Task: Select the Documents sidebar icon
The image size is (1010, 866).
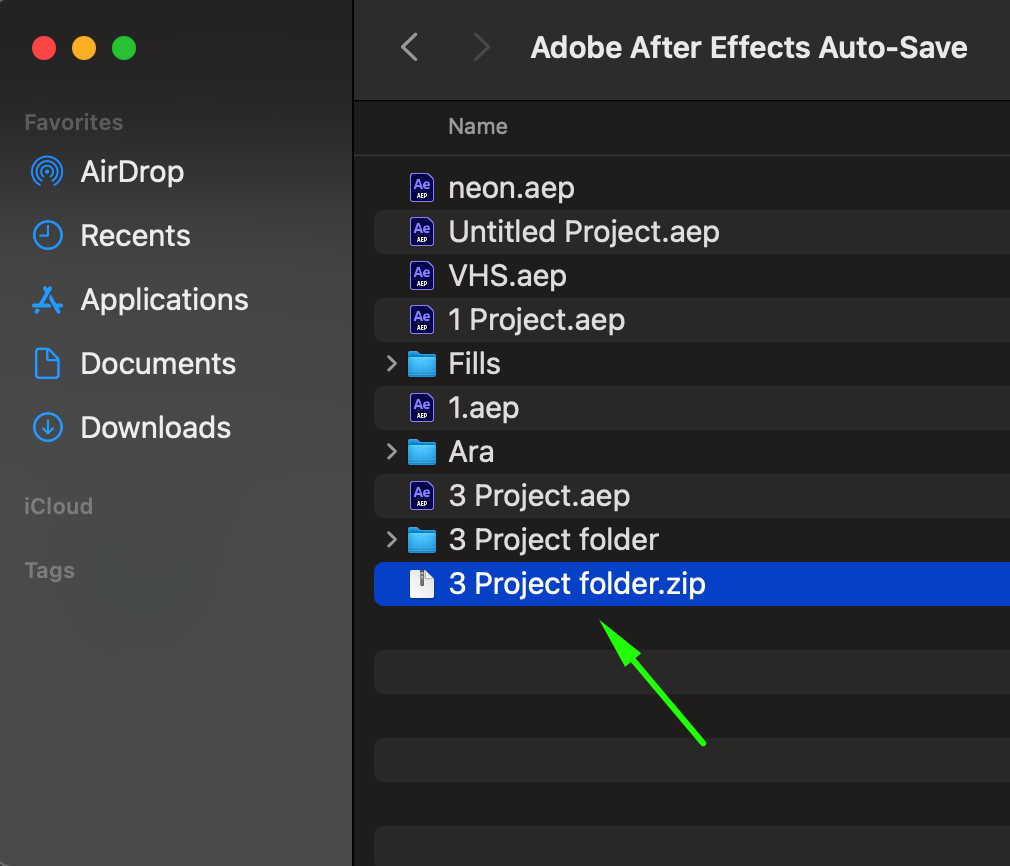Action: 47,364
